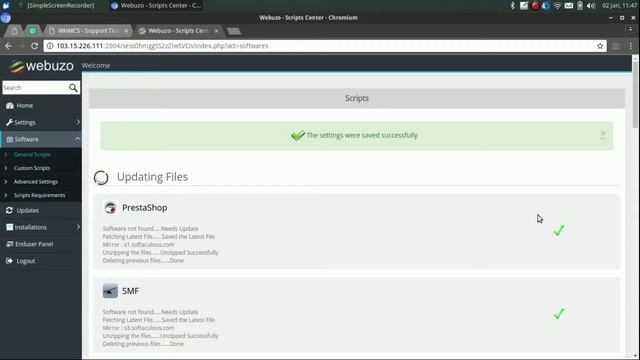Click the green checkmark for SMF

(x=559, y=313)
